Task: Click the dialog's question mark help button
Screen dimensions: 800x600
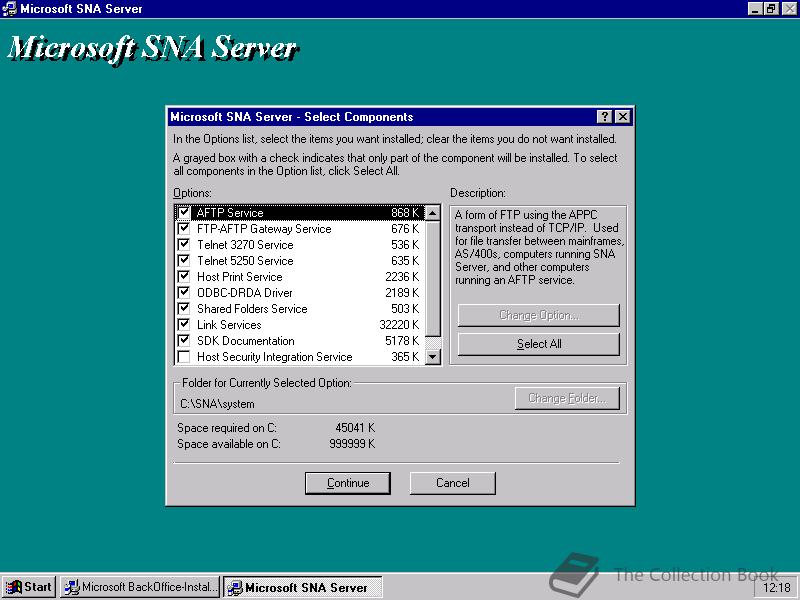Action: click(605, 117)
